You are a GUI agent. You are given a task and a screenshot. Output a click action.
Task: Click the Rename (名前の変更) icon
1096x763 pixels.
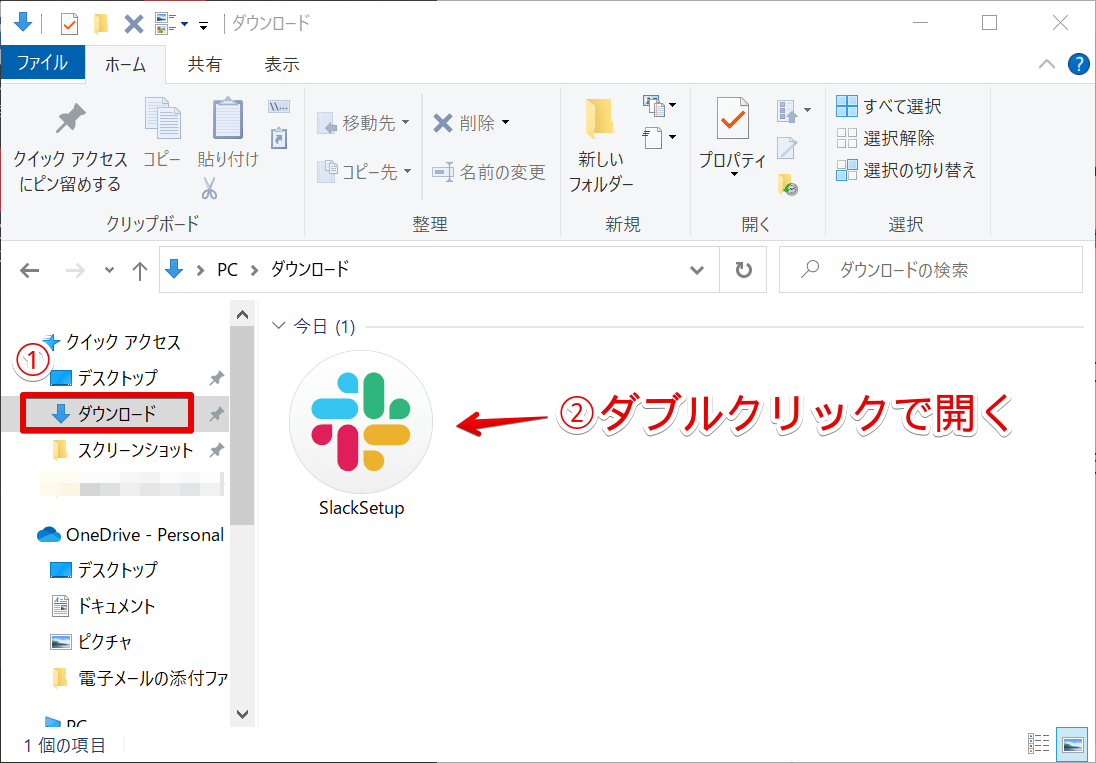pyautogui.click(x=500, y=172)
